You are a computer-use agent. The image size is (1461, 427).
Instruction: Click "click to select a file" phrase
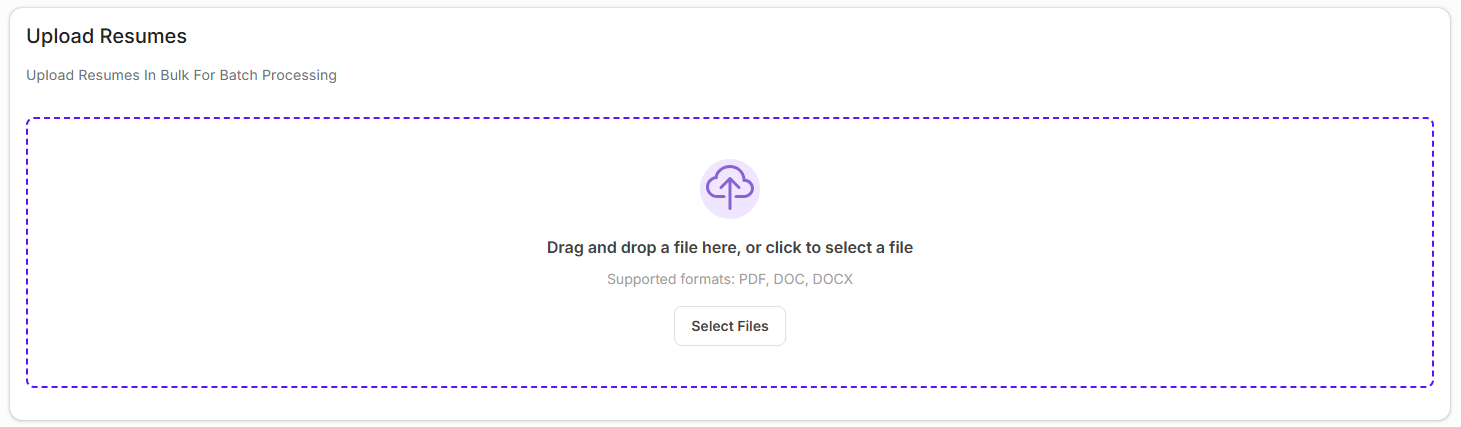click(839, 247)
